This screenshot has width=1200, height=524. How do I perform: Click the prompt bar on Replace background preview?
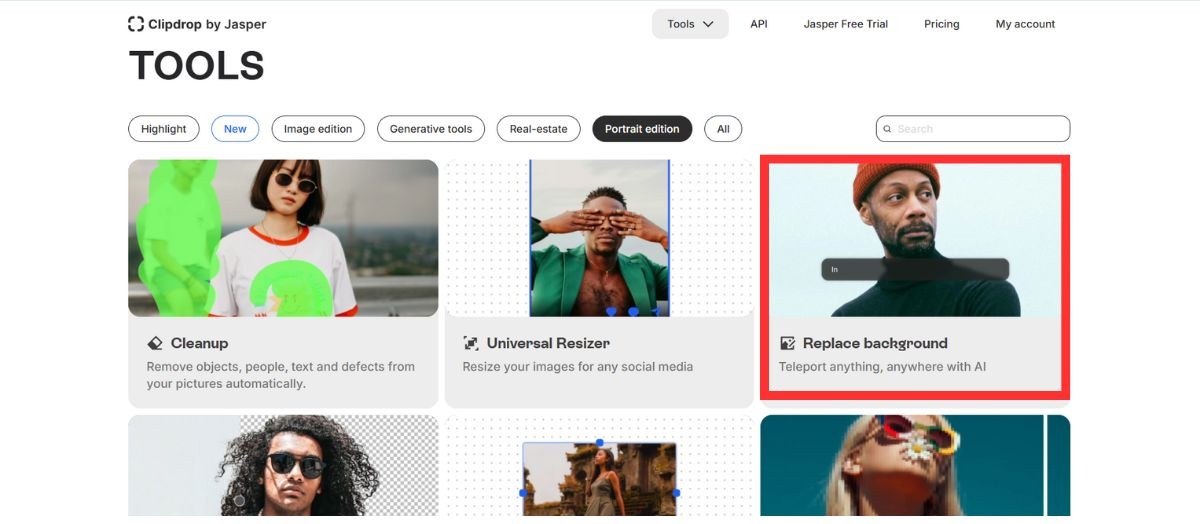pos(915,269)
